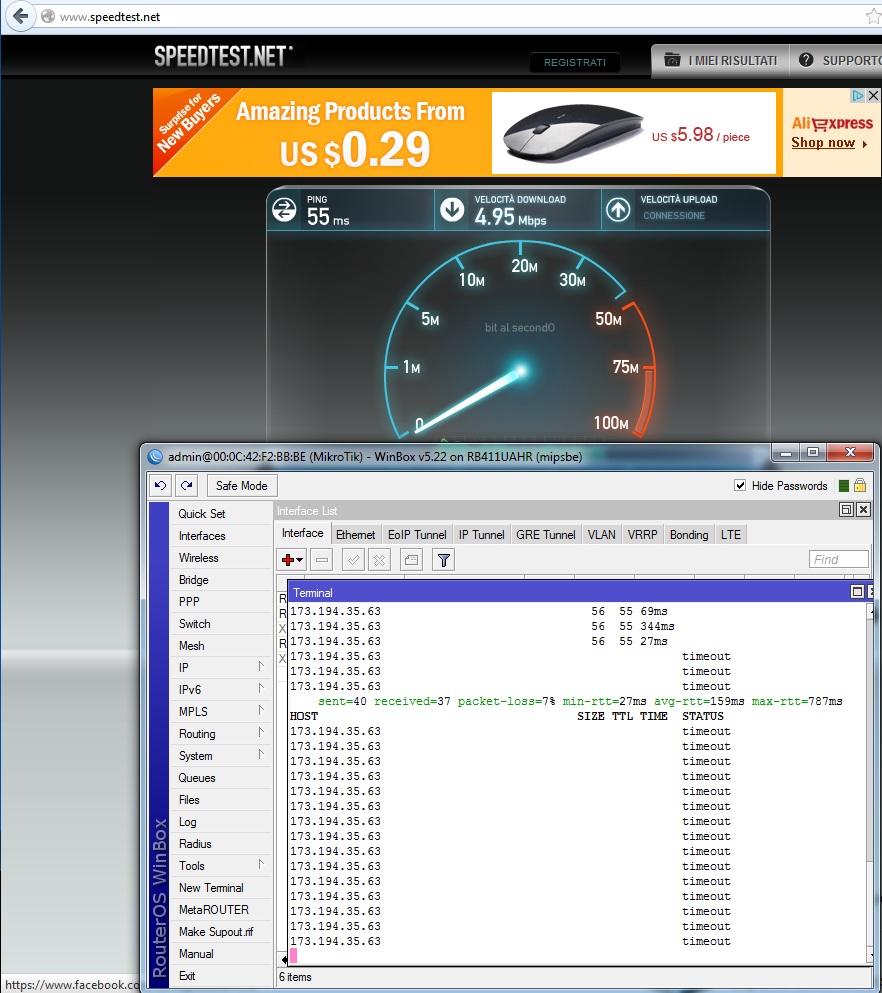Click the minus remove interface icon
This screenshot has width=882, height=993.
click(x=322, y=560)
